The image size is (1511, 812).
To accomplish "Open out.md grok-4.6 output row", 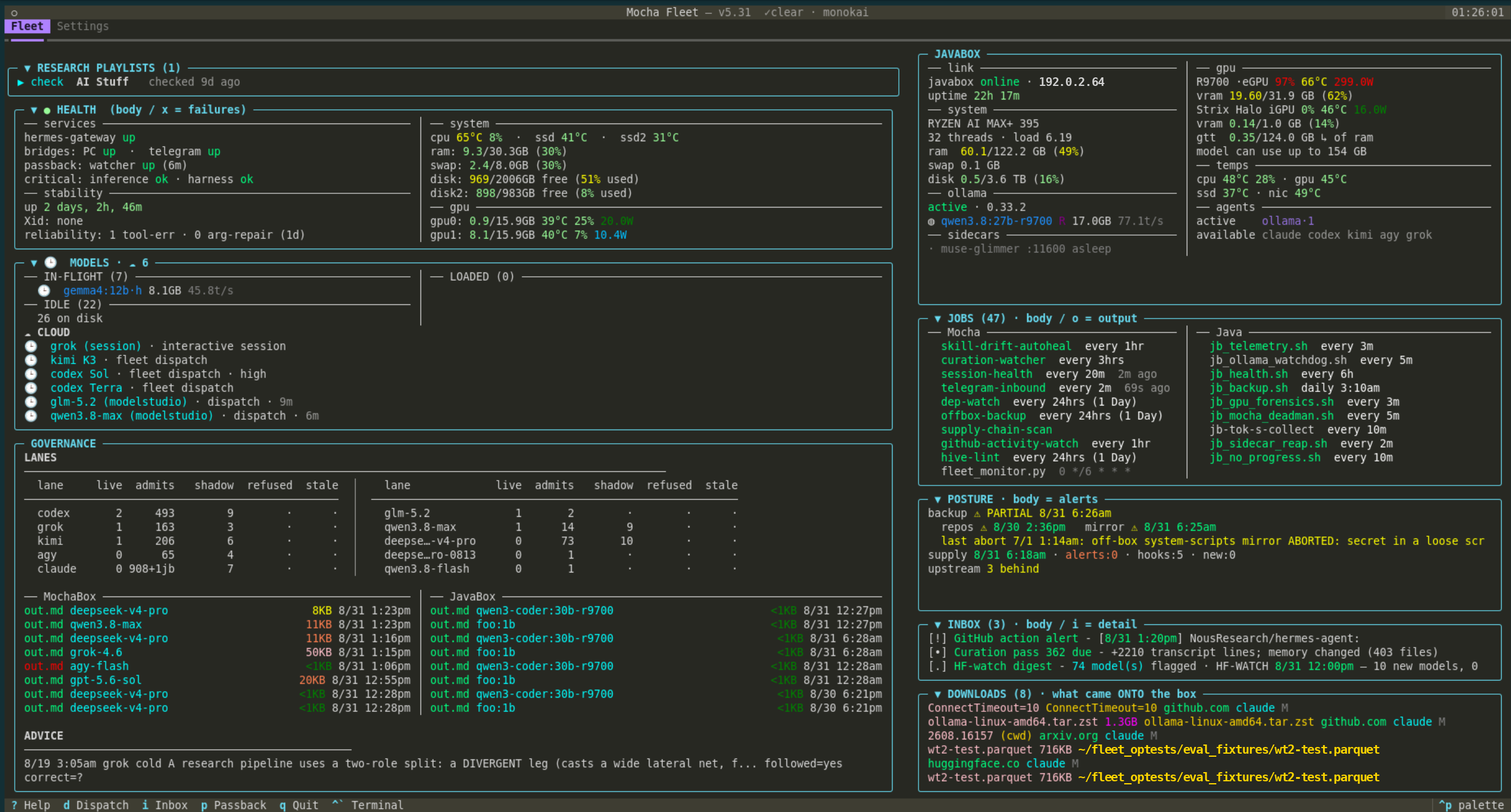I will coord(217,652).
